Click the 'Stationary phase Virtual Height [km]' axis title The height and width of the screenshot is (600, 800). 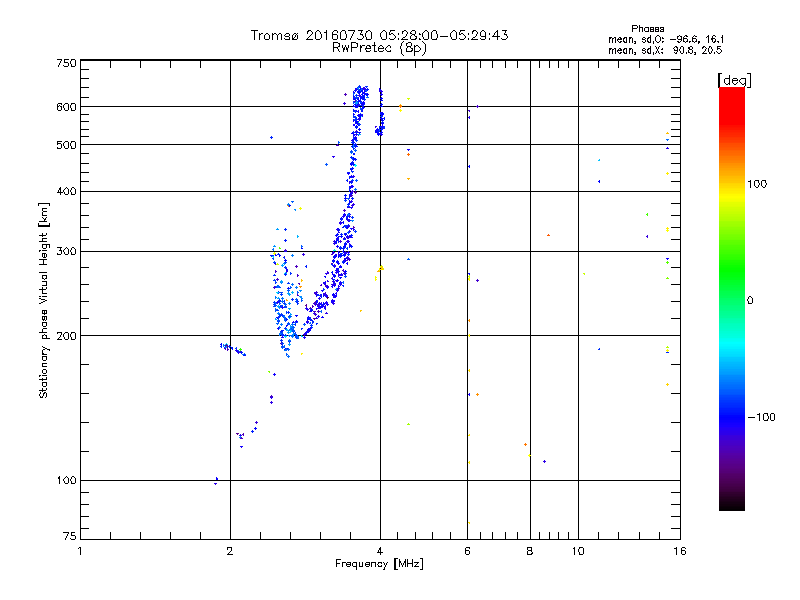pyautogui.click(x=44, y=300)
